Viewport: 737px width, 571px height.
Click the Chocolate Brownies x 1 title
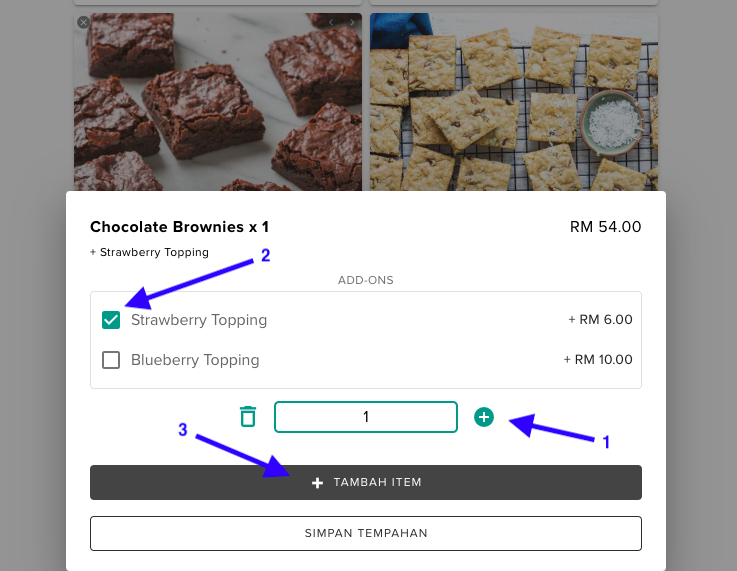[x=179, y=227]
